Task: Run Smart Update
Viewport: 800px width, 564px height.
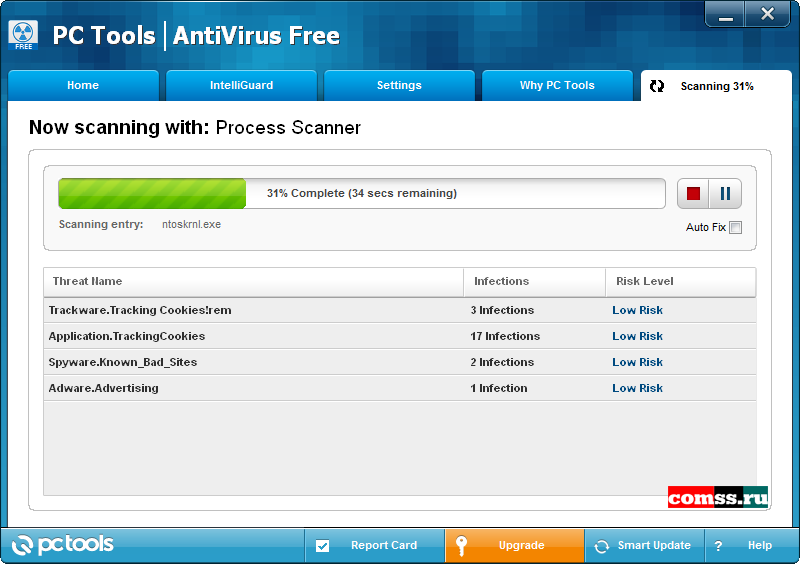Action: [x=644, y=545]
